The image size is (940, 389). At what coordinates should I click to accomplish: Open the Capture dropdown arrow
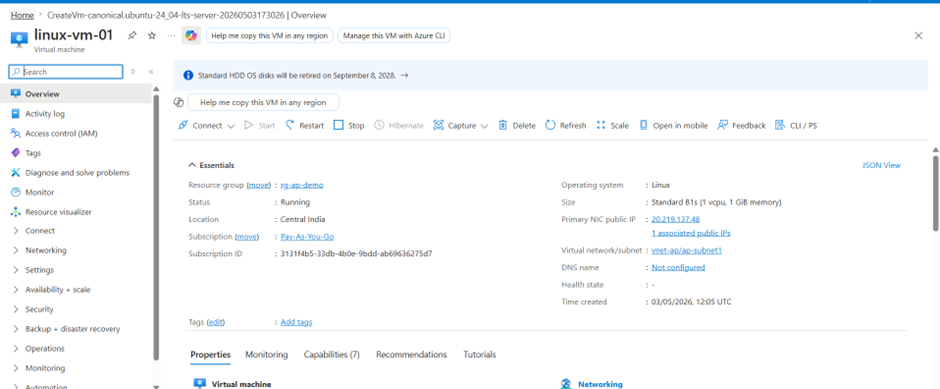484,126
